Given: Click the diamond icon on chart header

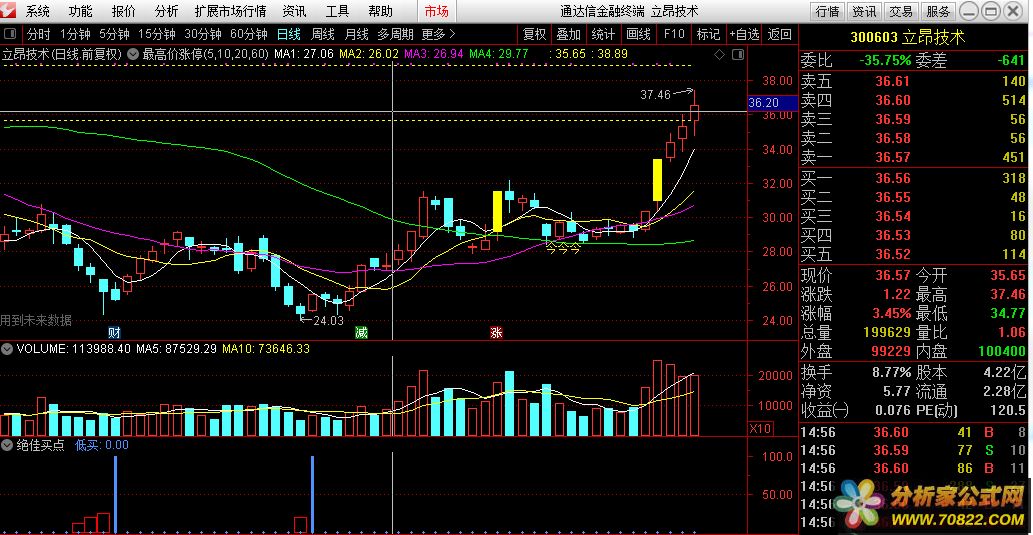Looking at the screenshot, I should click(719, 54).
